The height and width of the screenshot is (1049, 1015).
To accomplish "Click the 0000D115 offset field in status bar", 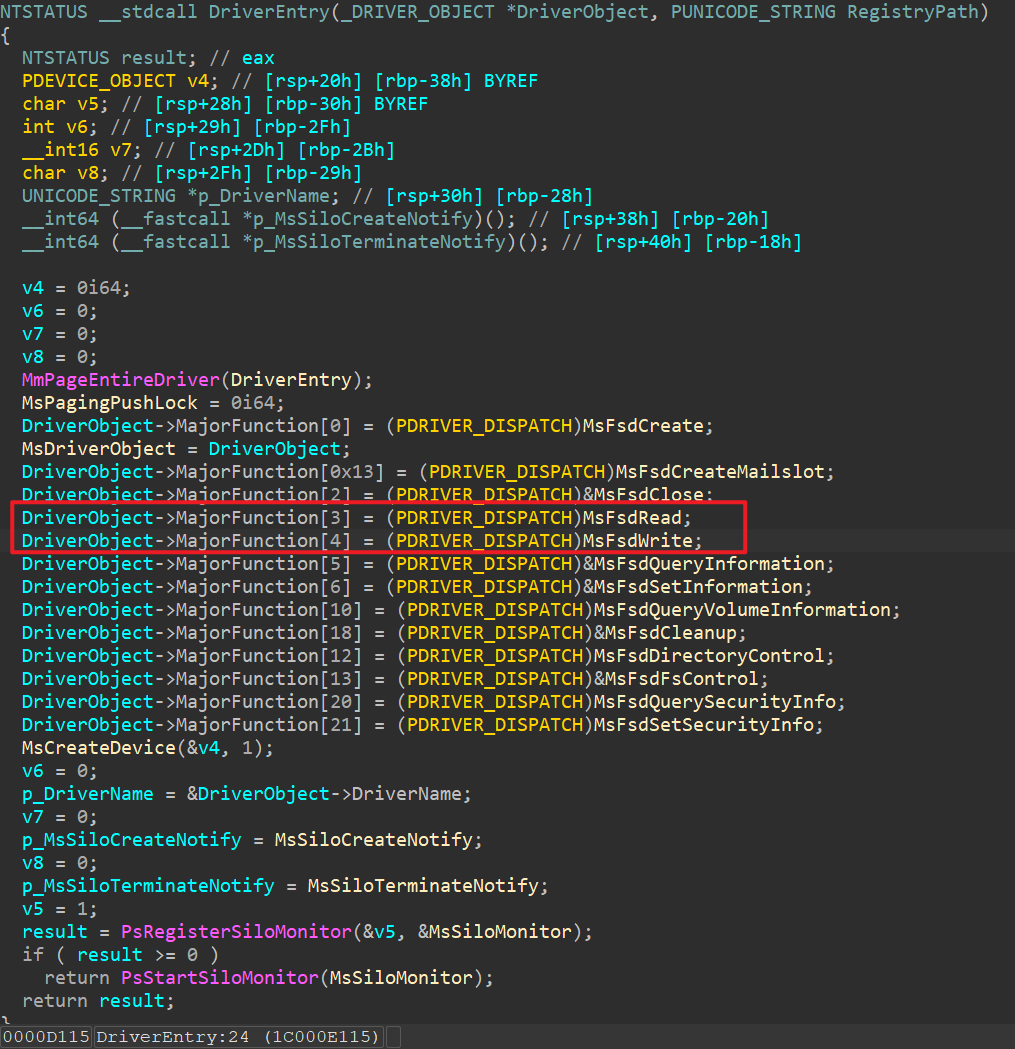I will click(x=46, y=1037).
